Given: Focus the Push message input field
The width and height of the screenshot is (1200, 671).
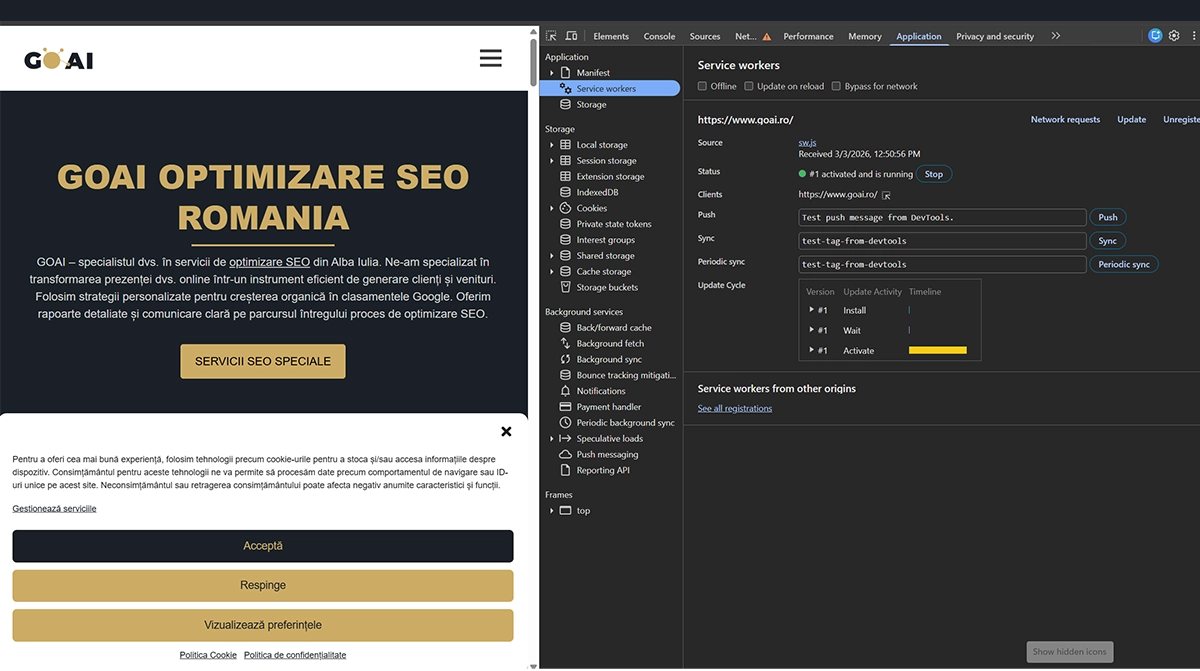Looking at the screenshot, I should (943, 217).
